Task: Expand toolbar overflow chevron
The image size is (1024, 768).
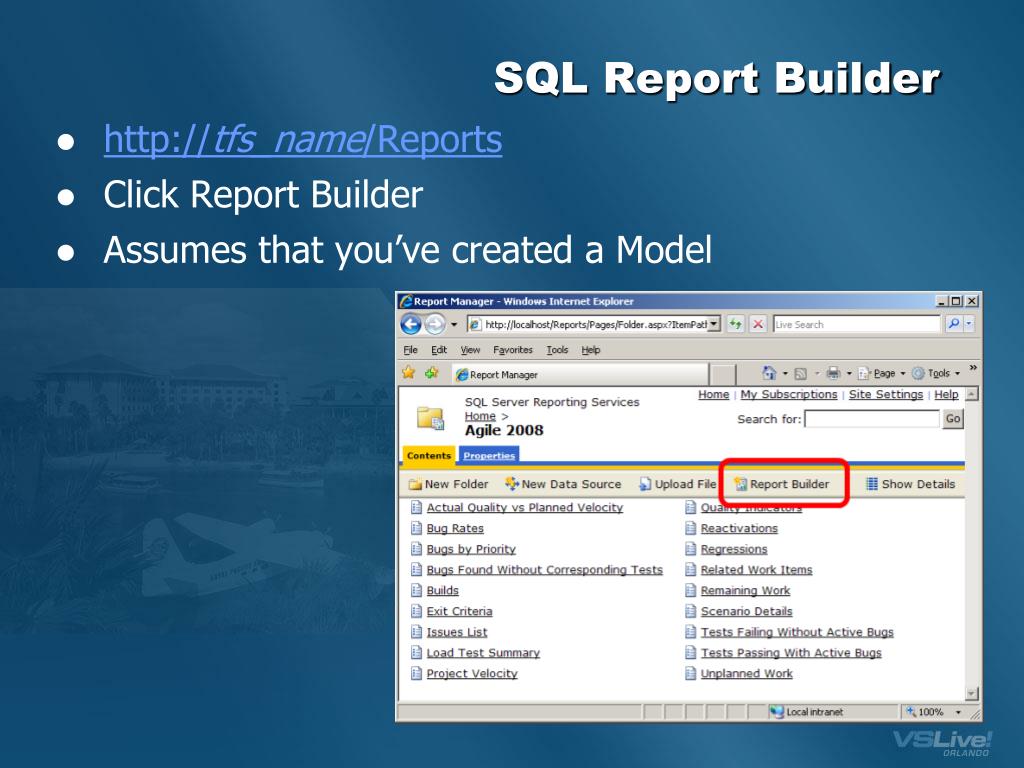Action: point(972,368)
